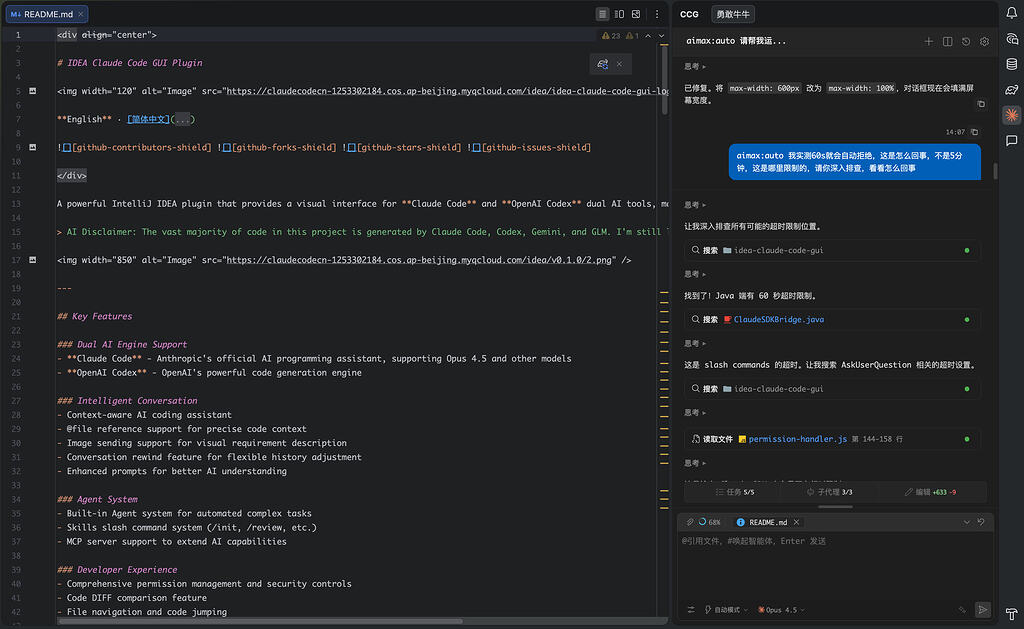Open the Database tool window icon
1024x629 pixels.
(x=1012, y=64)
